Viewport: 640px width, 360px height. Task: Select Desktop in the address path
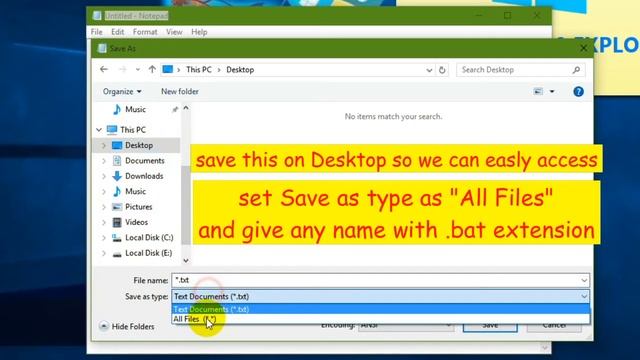pyautogui.click(x=240, y=70)
